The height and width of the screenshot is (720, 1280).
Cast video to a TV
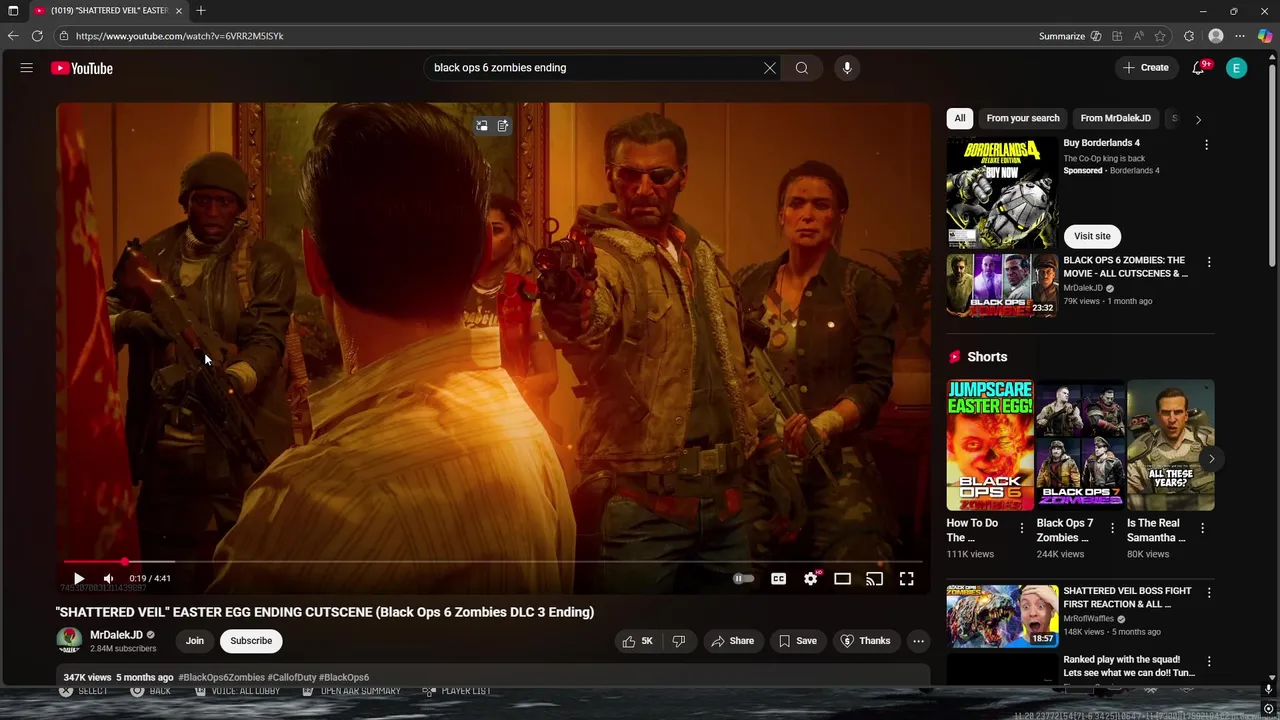tap(874, 578)
